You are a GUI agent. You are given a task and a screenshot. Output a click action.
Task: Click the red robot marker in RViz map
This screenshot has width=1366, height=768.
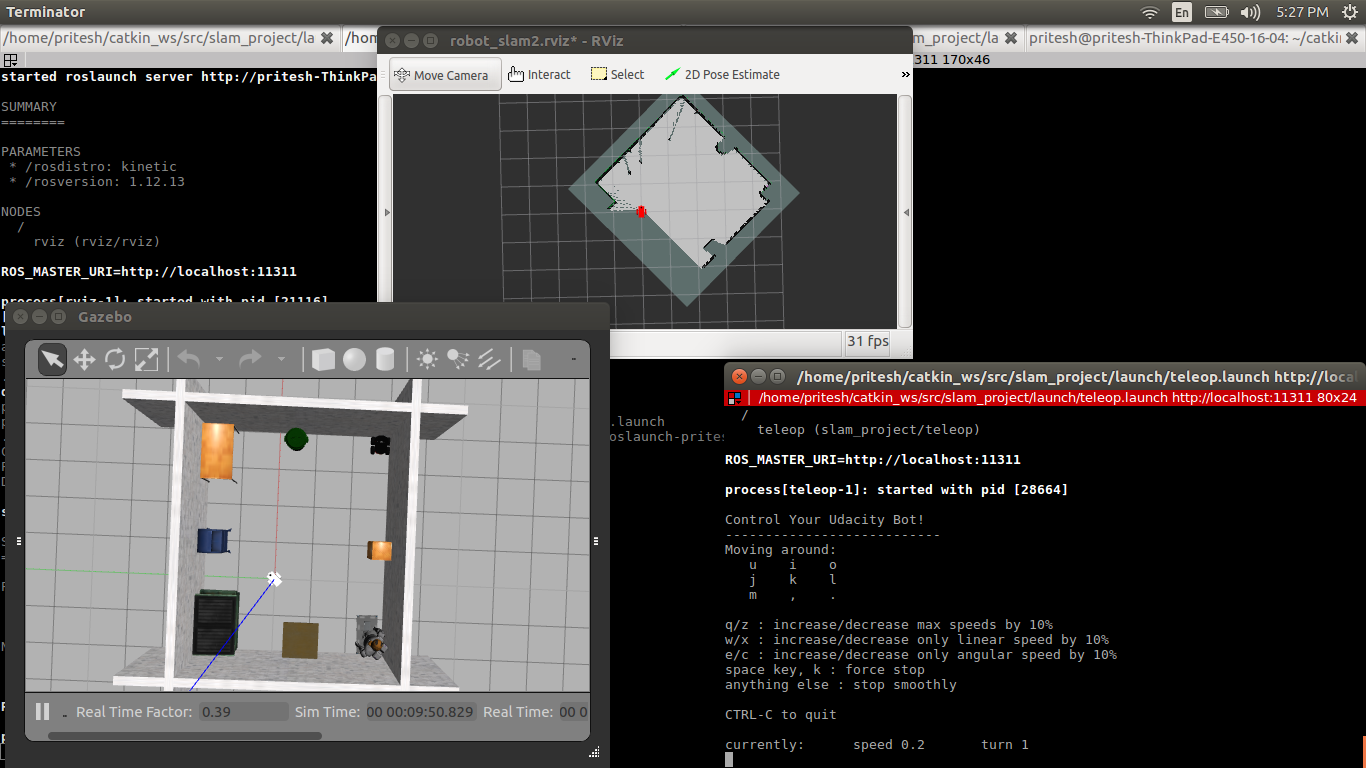(x=641, y=212)
